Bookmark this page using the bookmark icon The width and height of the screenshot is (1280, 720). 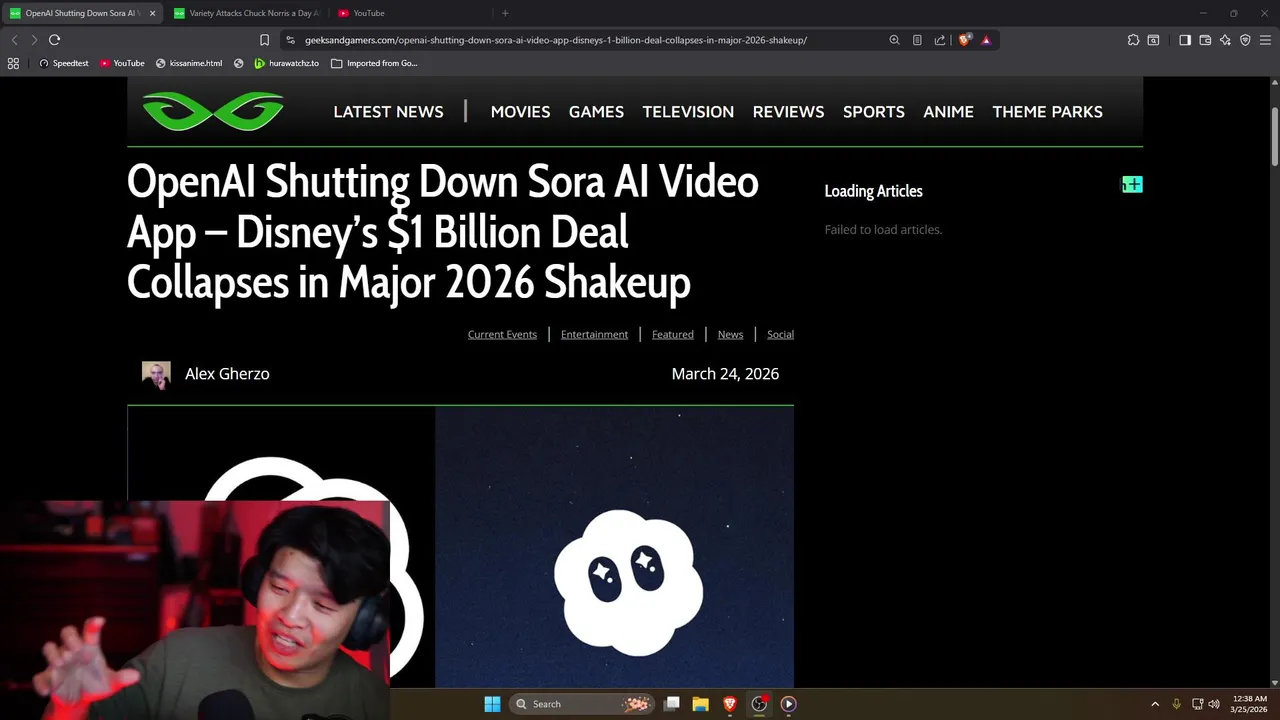pyautogui.click(x=264, y=40)
